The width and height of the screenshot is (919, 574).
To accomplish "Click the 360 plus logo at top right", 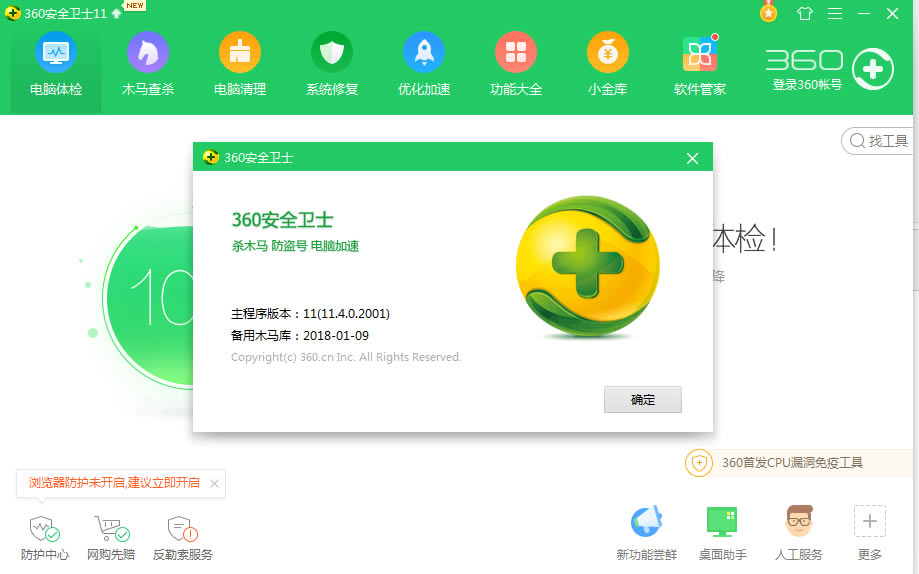I will coord(873,69).
